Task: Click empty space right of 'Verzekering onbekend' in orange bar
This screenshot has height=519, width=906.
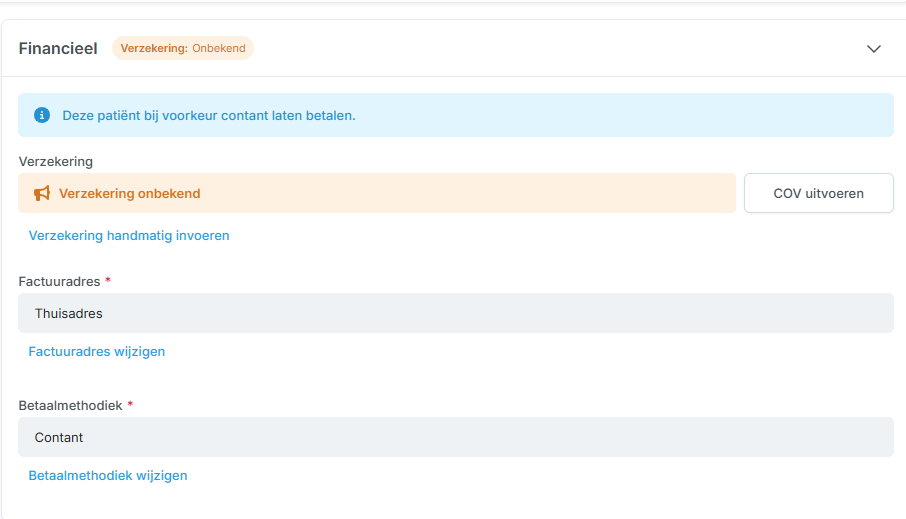Action: [480, 193]
